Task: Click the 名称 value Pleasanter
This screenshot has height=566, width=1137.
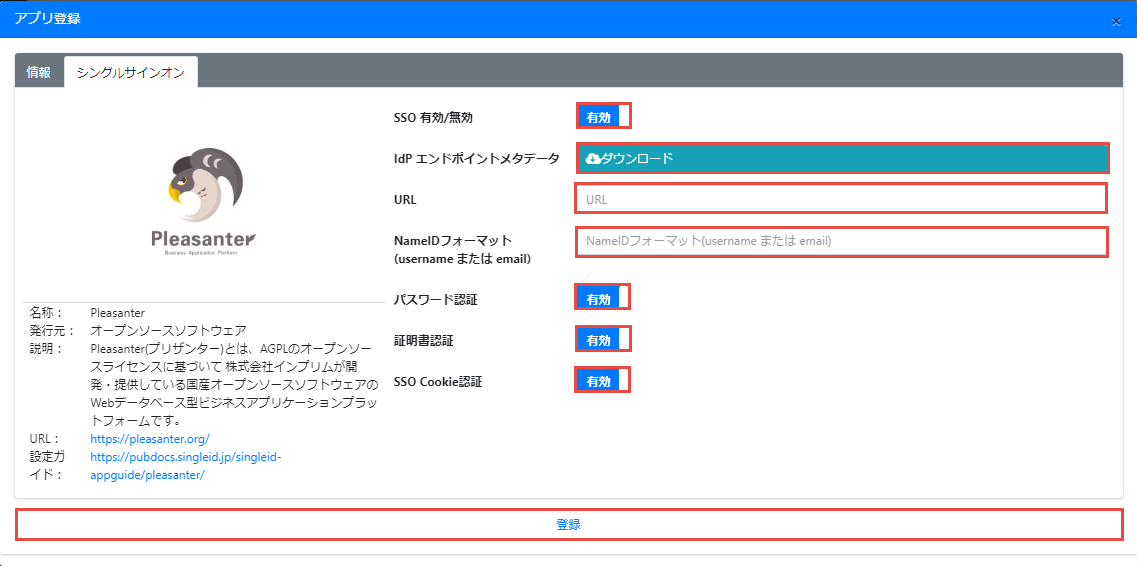Action: tap(117, 313)
